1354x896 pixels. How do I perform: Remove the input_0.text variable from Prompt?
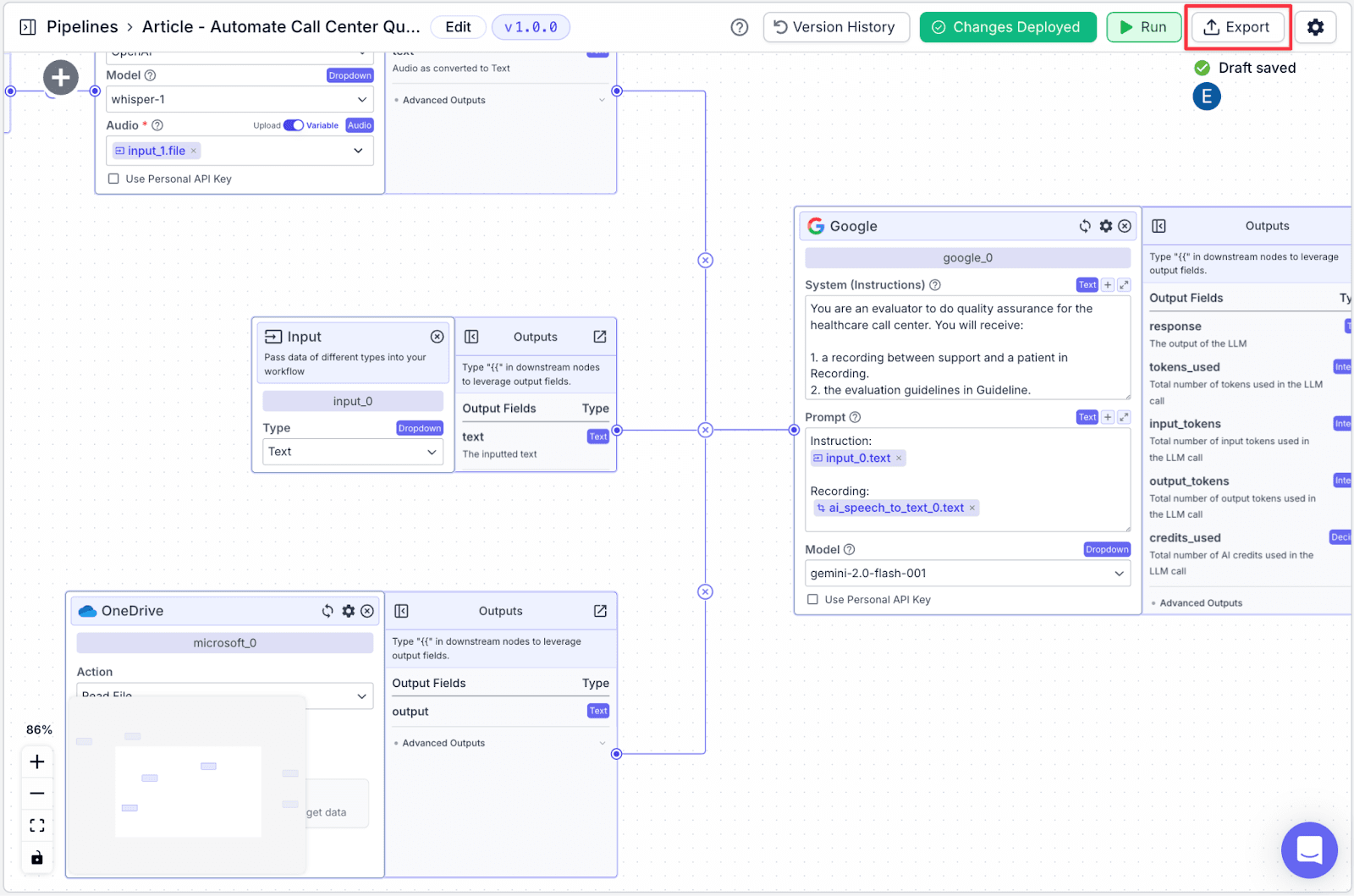coord(899,458)
